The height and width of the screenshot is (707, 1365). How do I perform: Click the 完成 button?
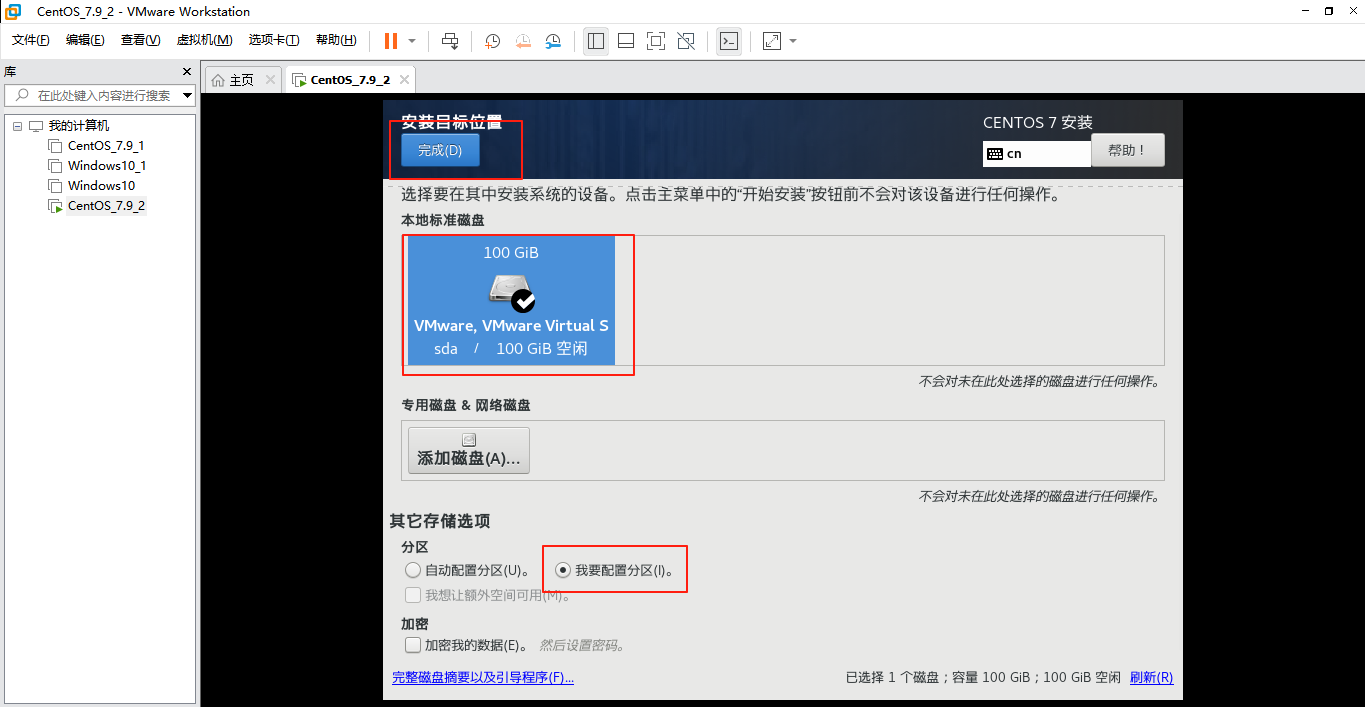pyautogui.click(x=439, y=149)
